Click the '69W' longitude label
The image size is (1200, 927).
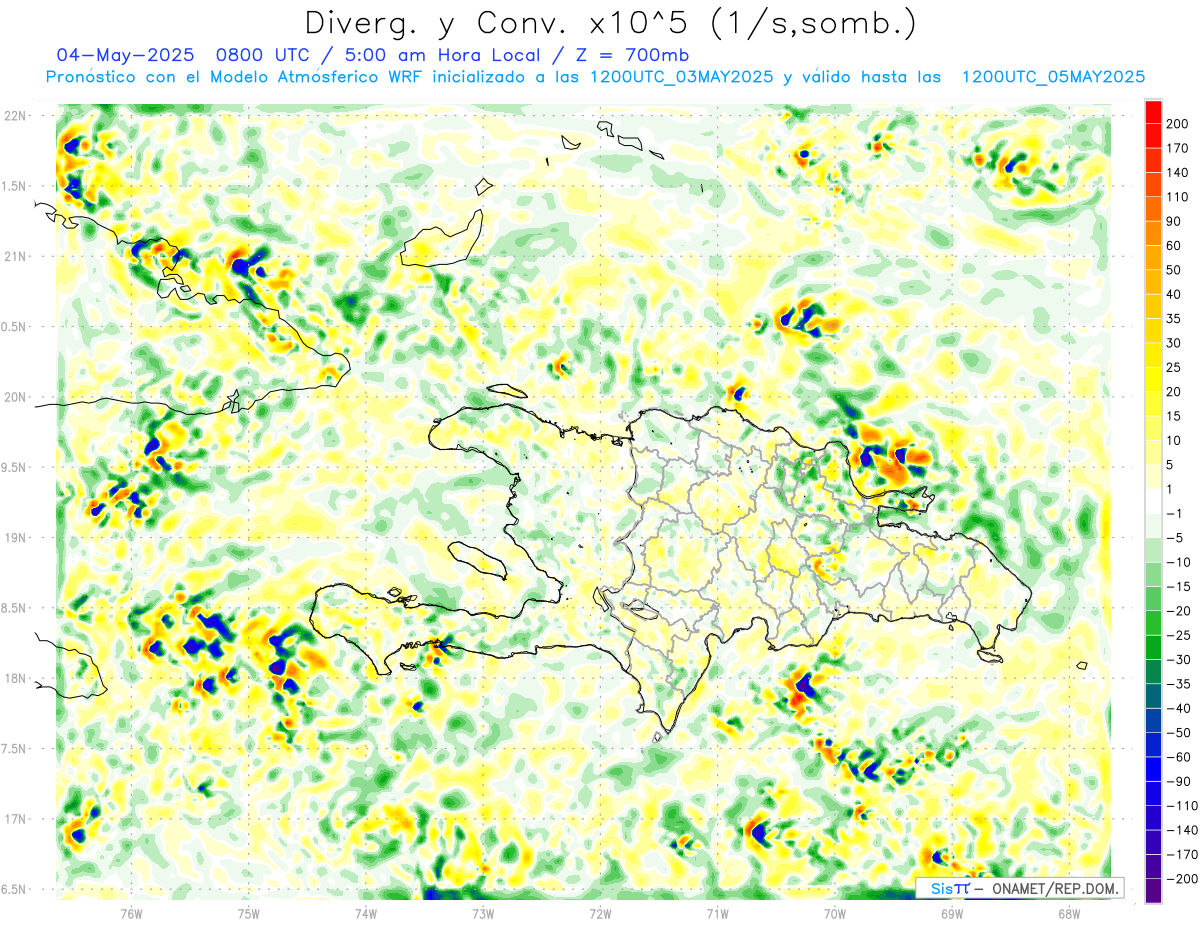point(952,913)
